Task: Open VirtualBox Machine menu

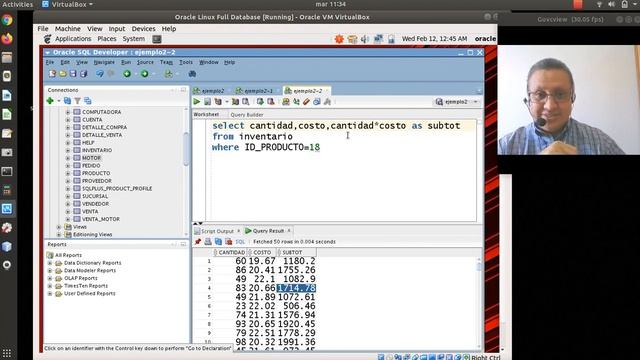Action: [x=68, y=29]
